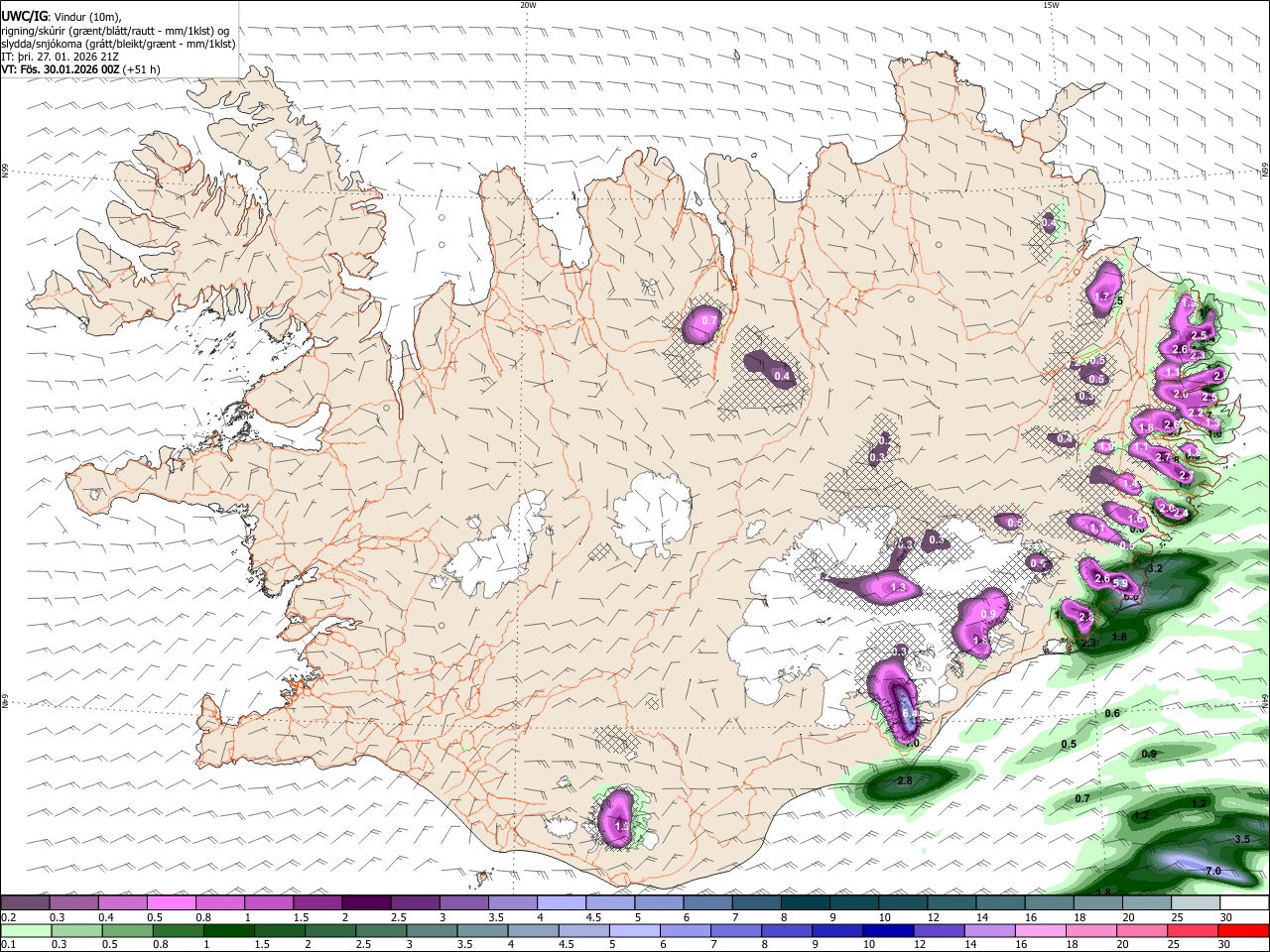Click the 'slydda/snjókoma' legend description line
Image resolution: width=1270 pixels, height=952 pixels.
pos(118,44)
